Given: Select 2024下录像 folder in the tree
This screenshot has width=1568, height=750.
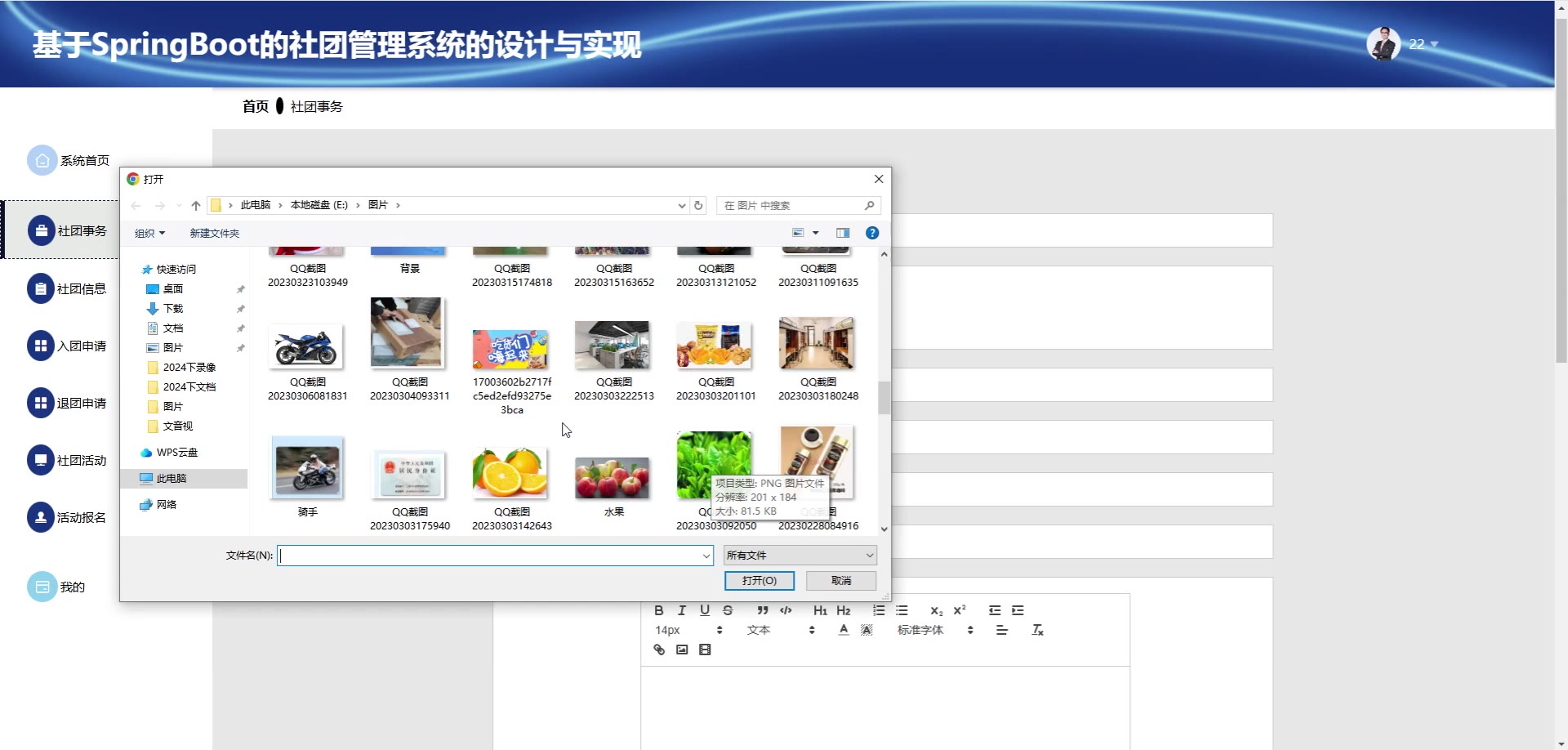Looking at the screenshot, I should (182, 368).
